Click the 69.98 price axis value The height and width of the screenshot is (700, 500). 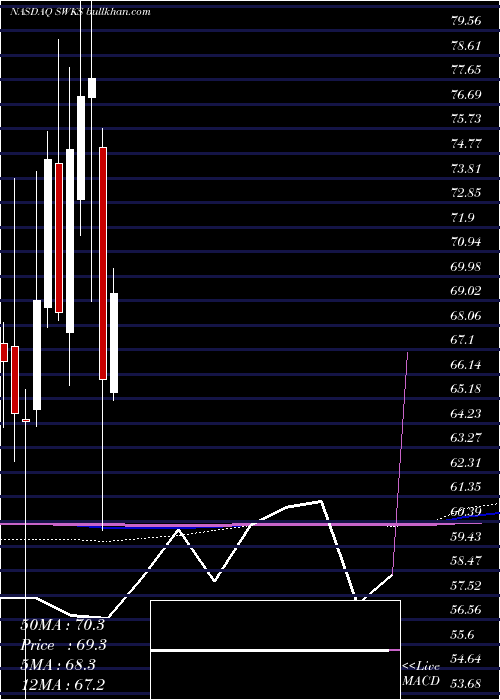coord(466,267)
